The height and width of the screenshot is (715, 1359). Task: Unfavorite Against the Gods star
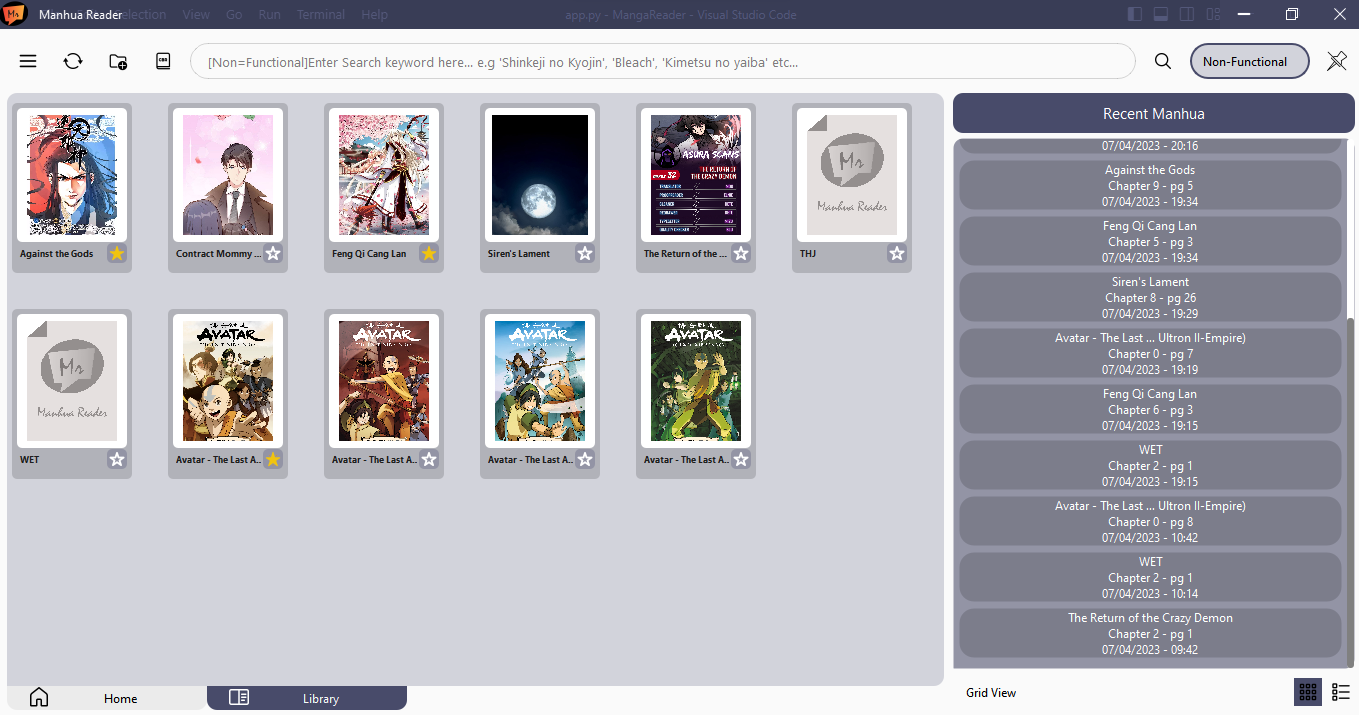(117, 254)
